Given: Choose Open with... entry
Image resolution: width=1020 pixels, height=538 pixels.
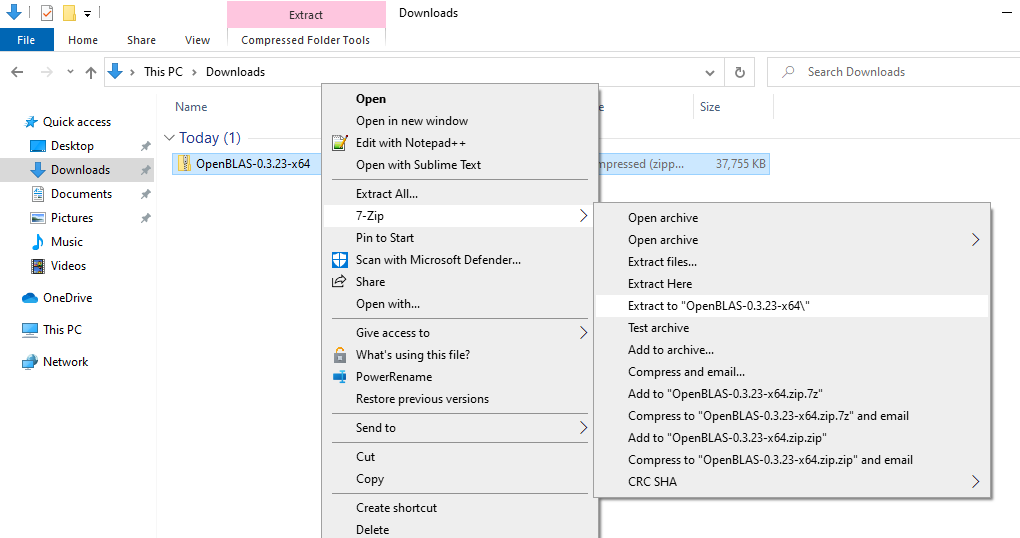Looking at the screenshot, I should pos(460,304).
